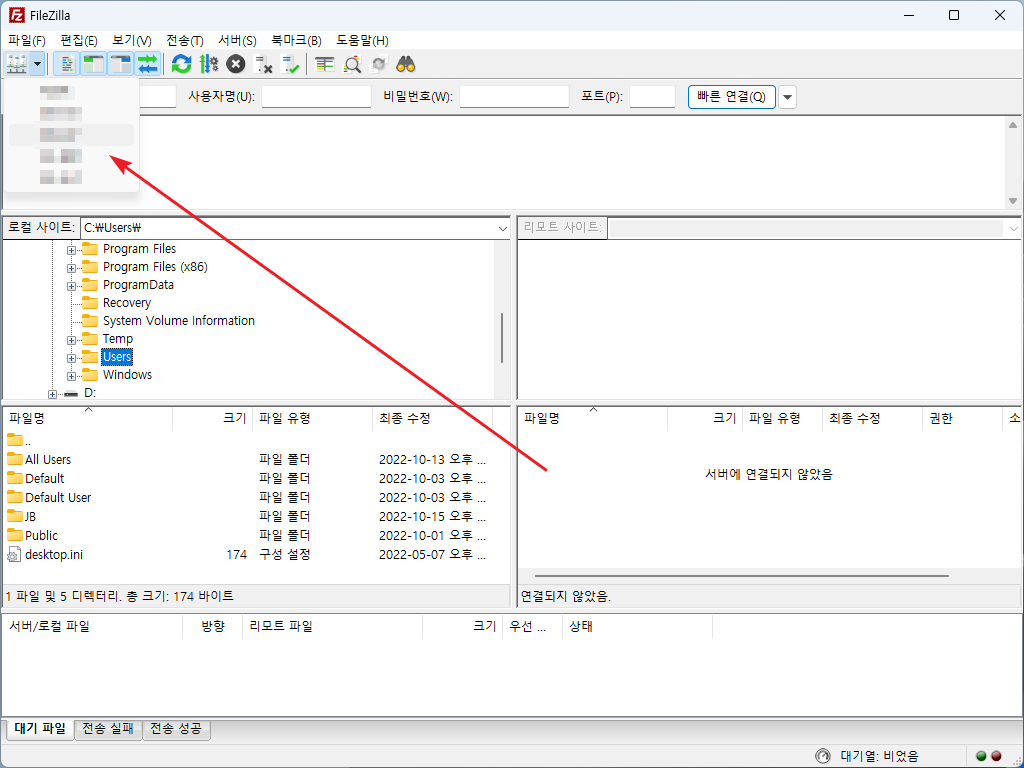Go to the parent directory (..) entry

pos(20,440)
